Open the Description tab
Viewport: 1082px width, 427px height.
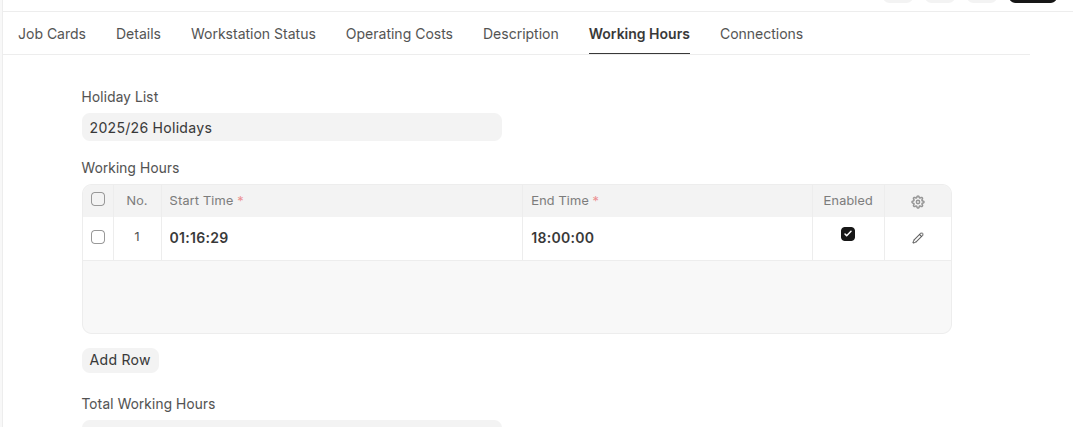(x=520, y=34)
